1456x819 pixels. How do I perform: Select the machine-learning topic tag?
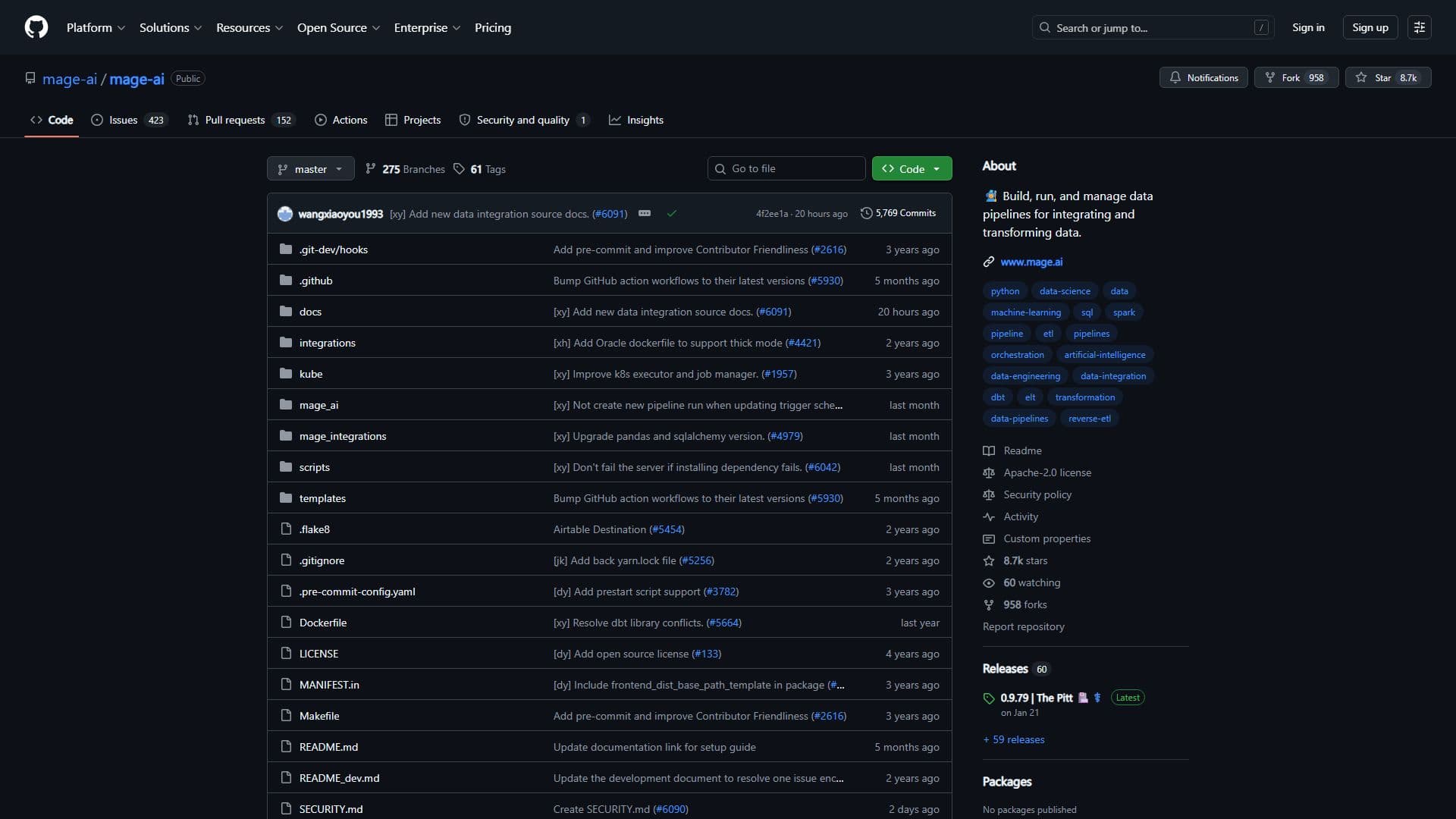[x=1025, y=312]
